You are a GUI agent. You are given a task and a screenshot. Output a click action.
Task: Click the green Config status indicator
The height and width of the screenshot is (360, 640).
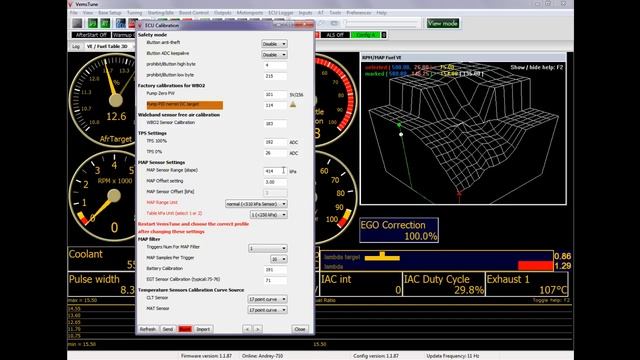(x=365, y=35)
